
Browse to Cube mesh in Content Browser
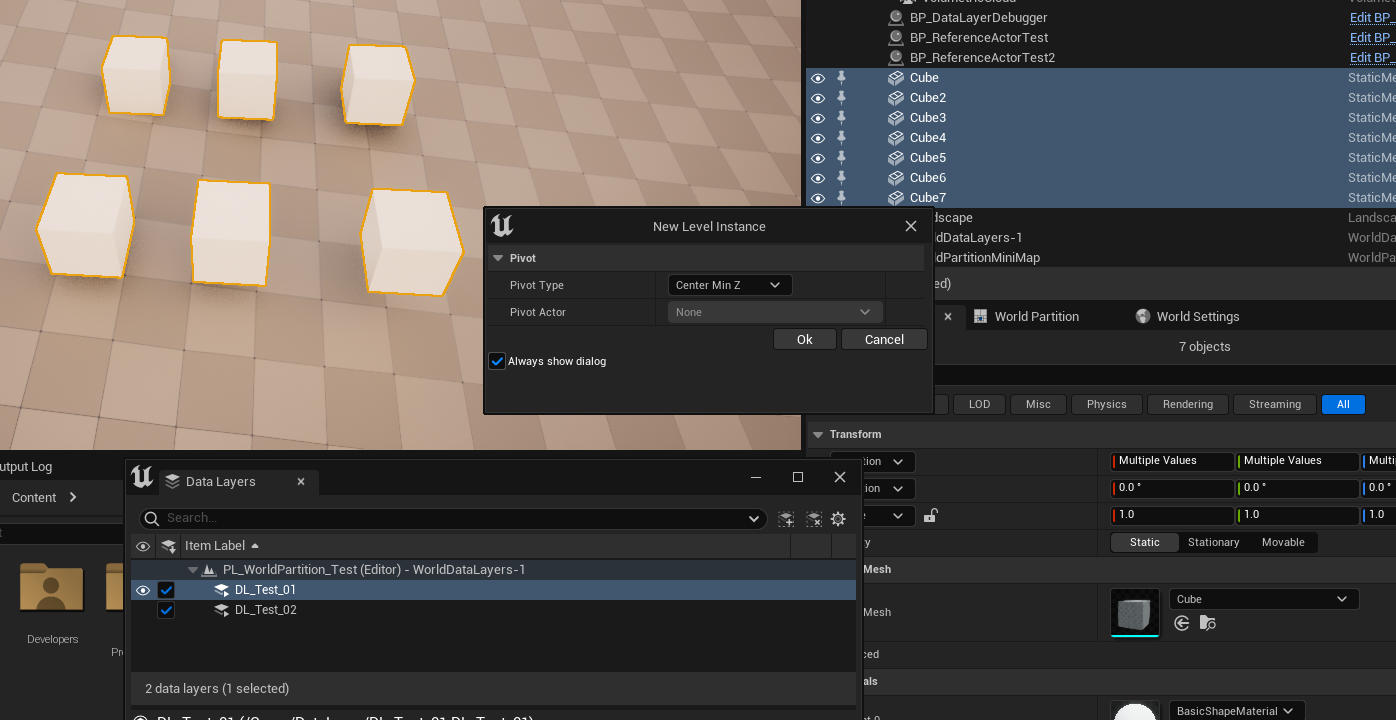(x=1208, y=623)
